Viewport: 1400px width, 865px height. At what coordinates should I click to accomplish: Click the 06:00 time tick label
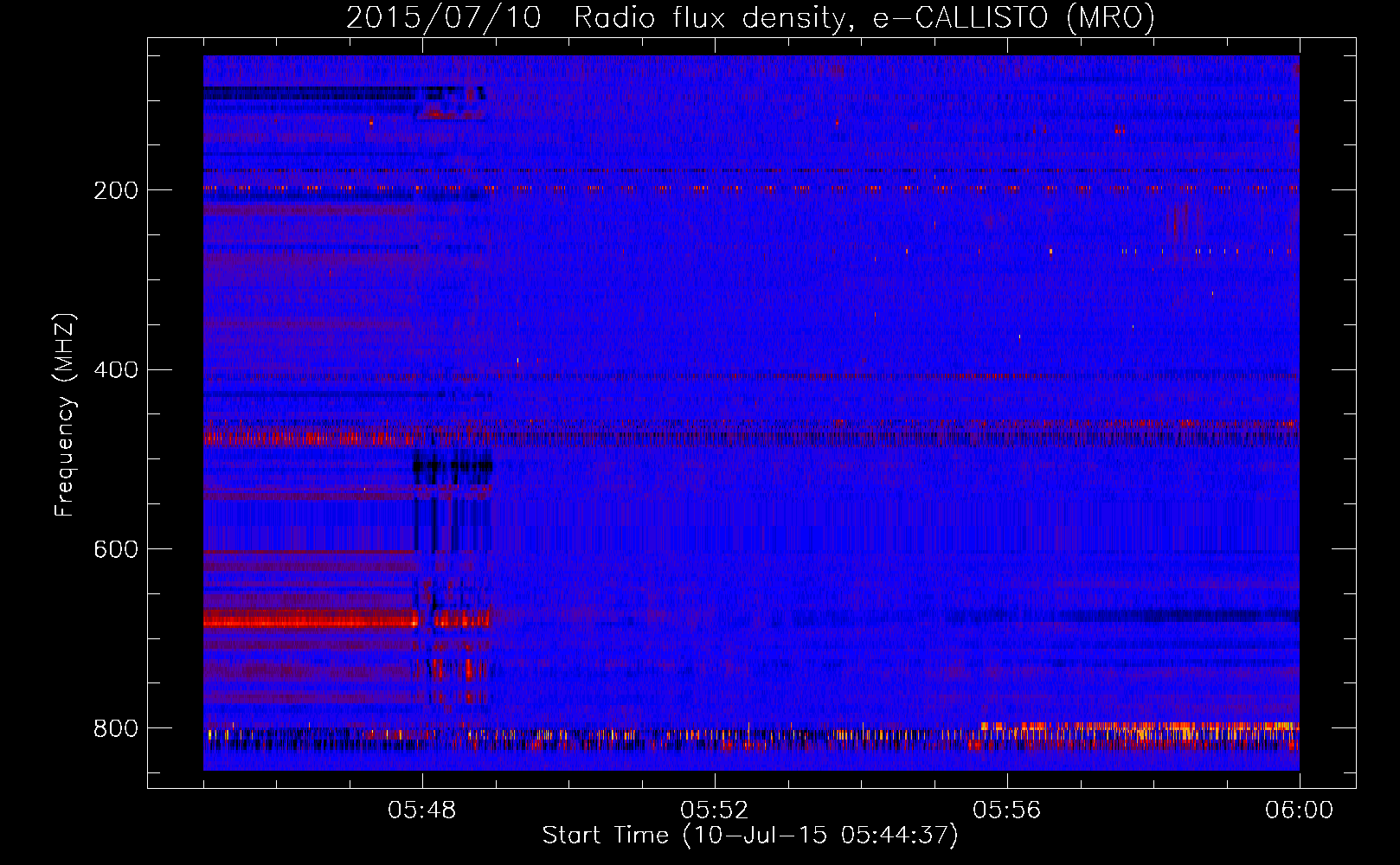click(1299, 811)
